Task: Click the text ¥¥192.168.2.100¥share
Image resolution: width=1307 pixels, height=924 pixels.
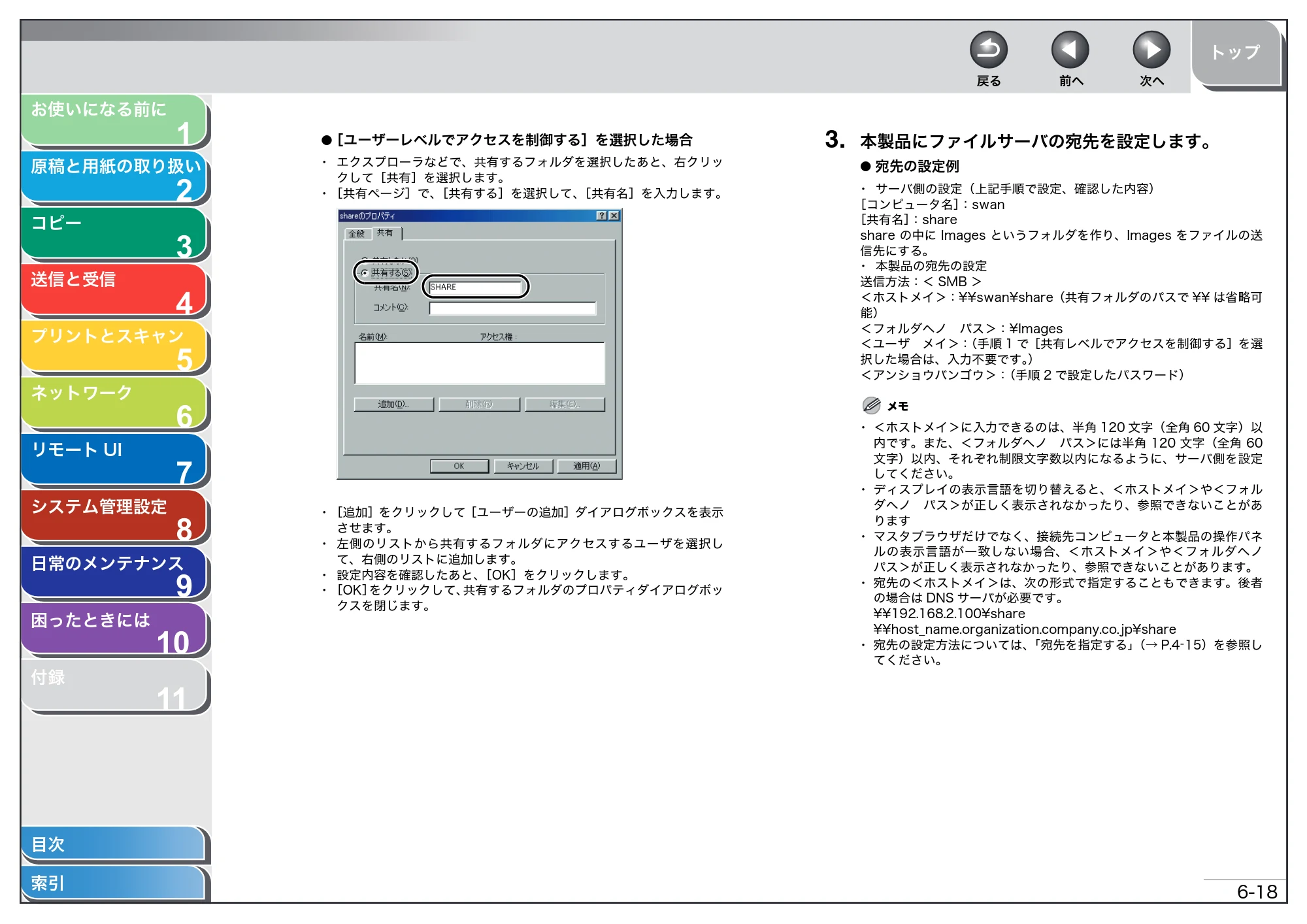Action: pyautogui.click(x=949, y=614)
